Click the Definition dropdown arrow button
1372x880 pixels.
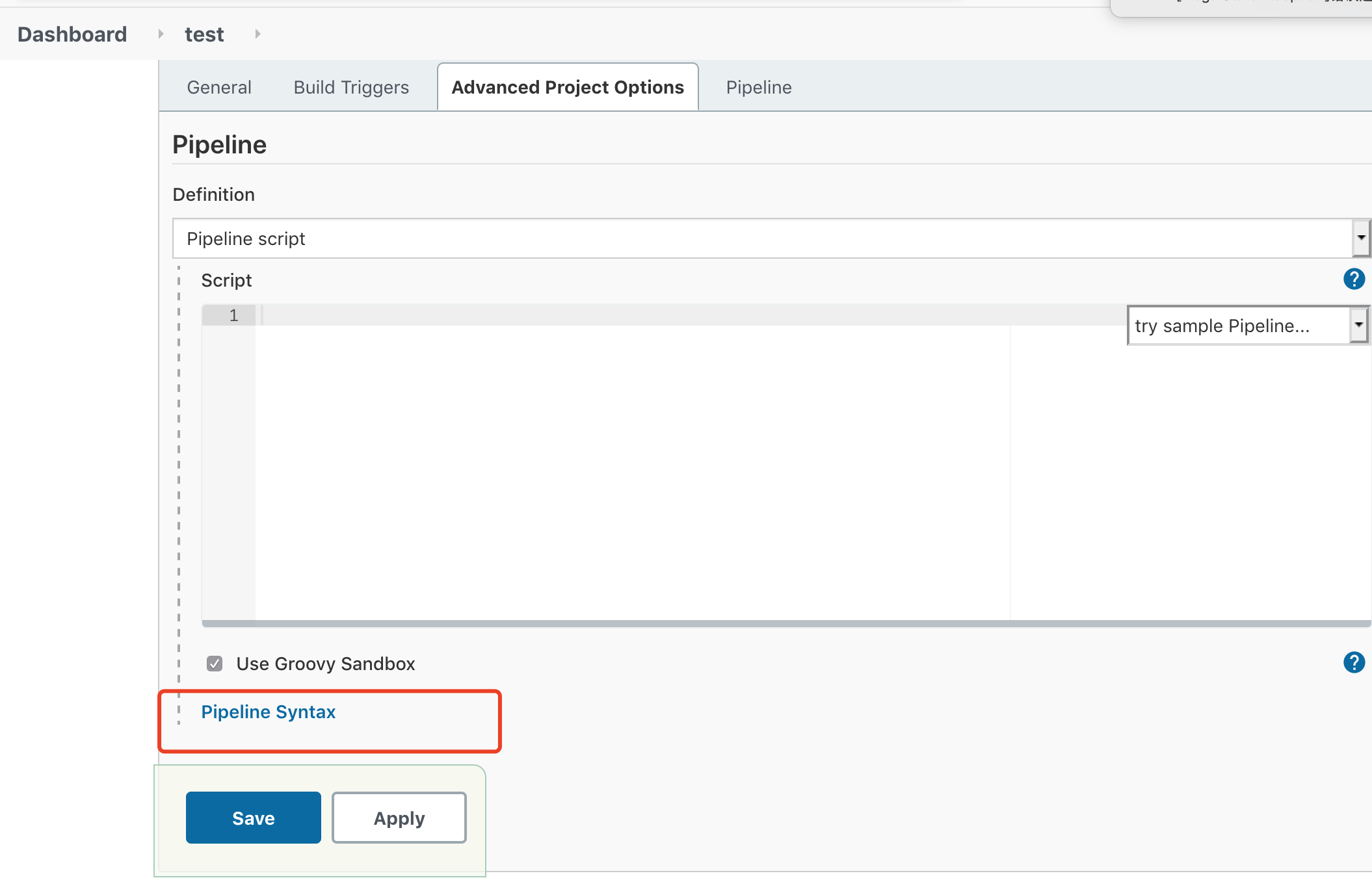[x=1361, y=238]
